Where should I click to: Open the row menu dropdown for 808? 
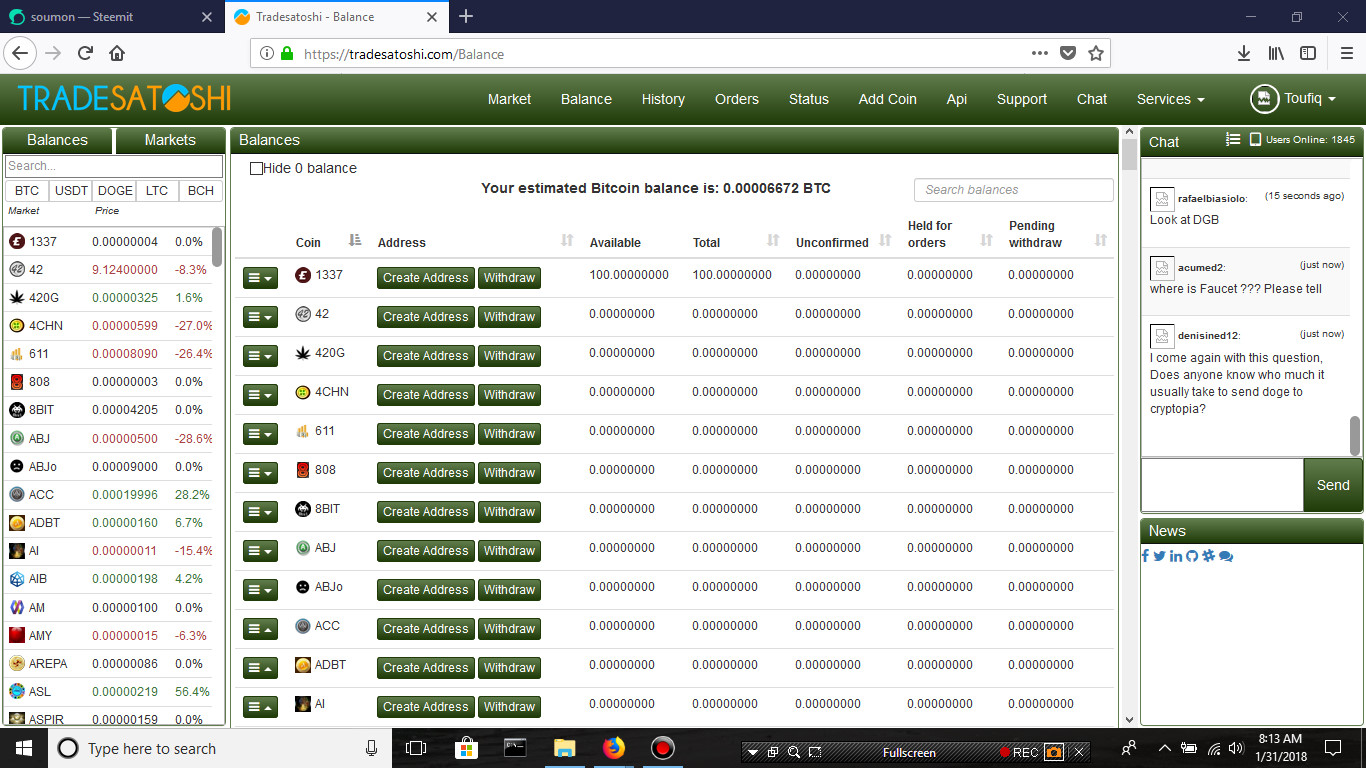pos(260,473)
